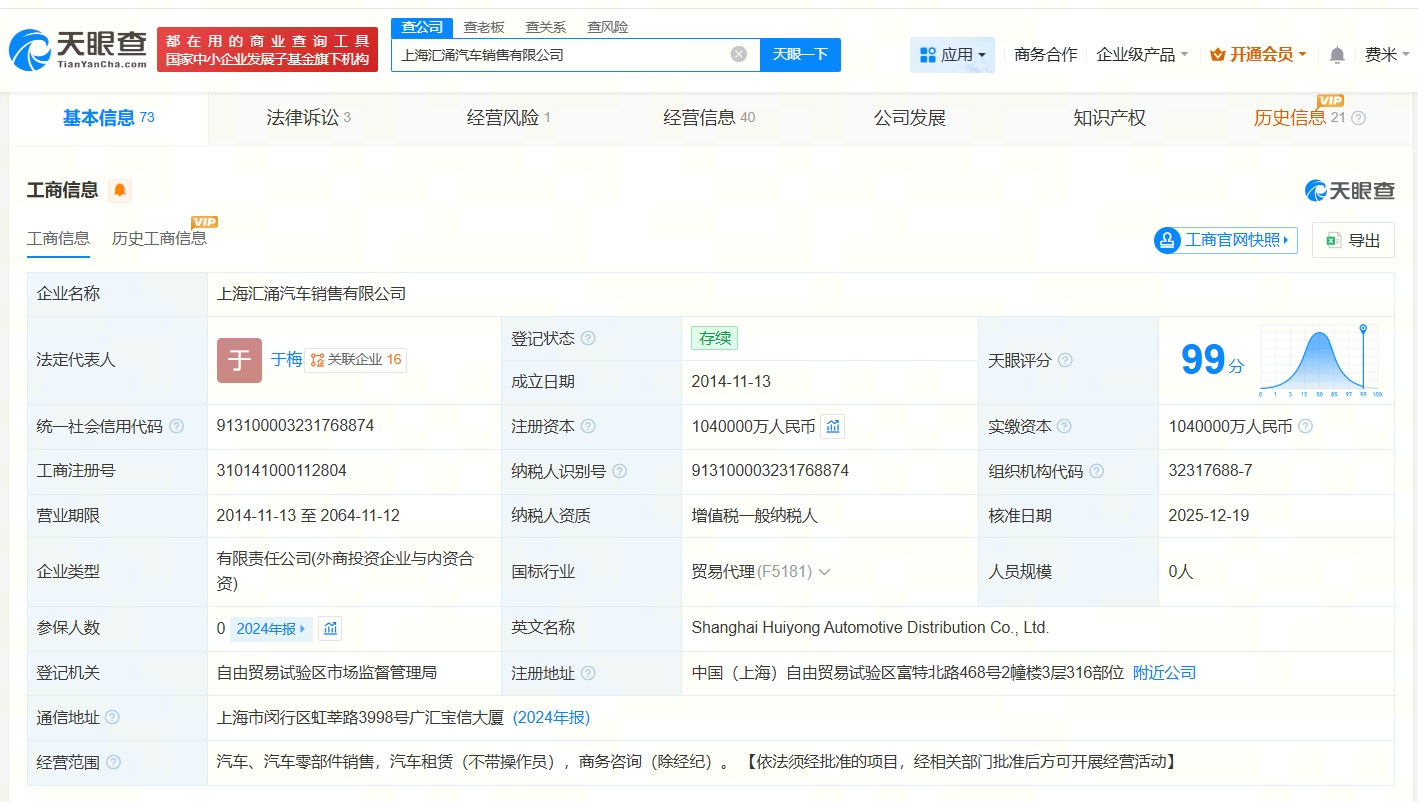Open the 2024年报 participant report selector
Image resolution: width=1418 pixels, height=802 pixels.
point(271,629)
